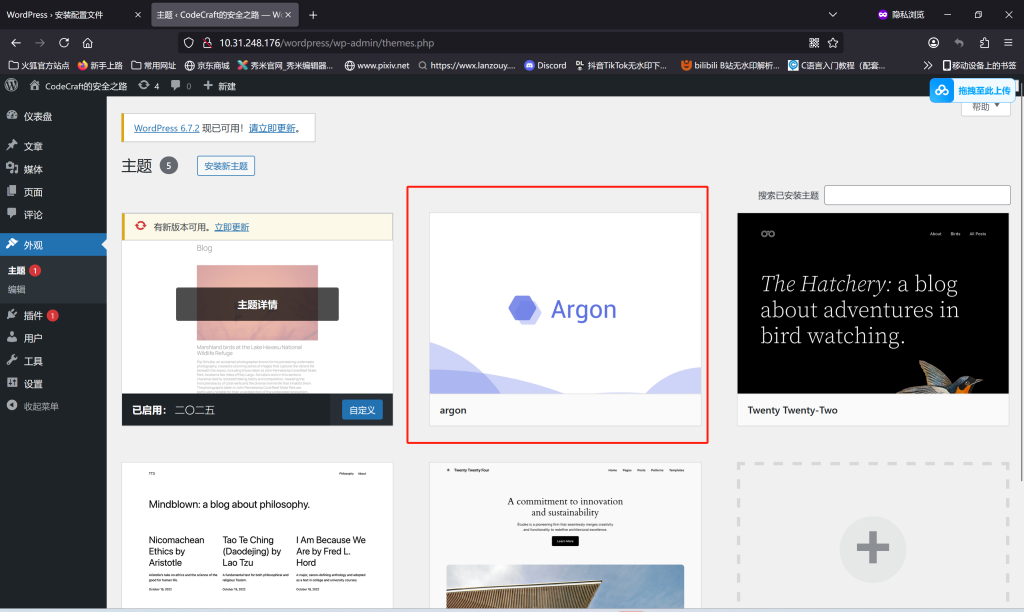Select the argon theme thumbnail

click(x=566, y=303)
